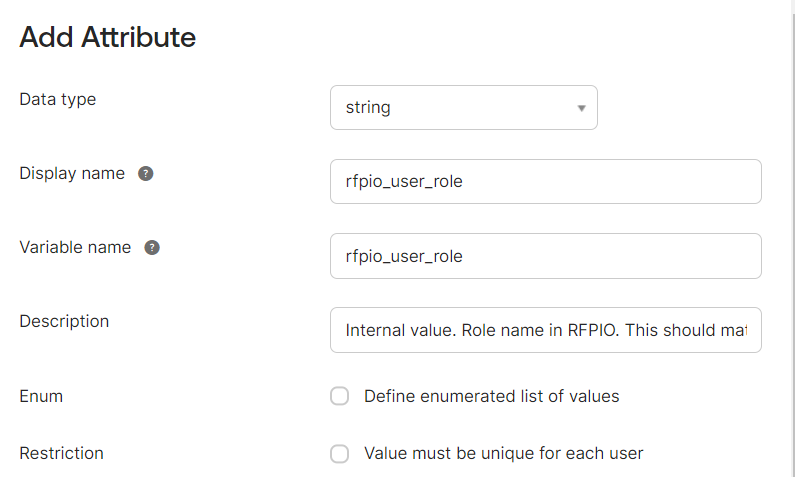Open the help icon beside Variable name
This screenshot has width=795, height=477.
click(x=152, y=248)
